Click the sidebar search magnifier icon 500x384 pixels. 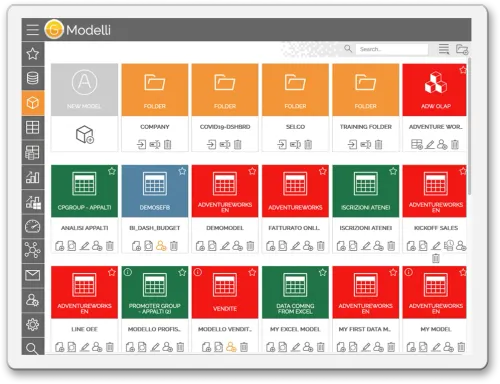click(32, 348)
